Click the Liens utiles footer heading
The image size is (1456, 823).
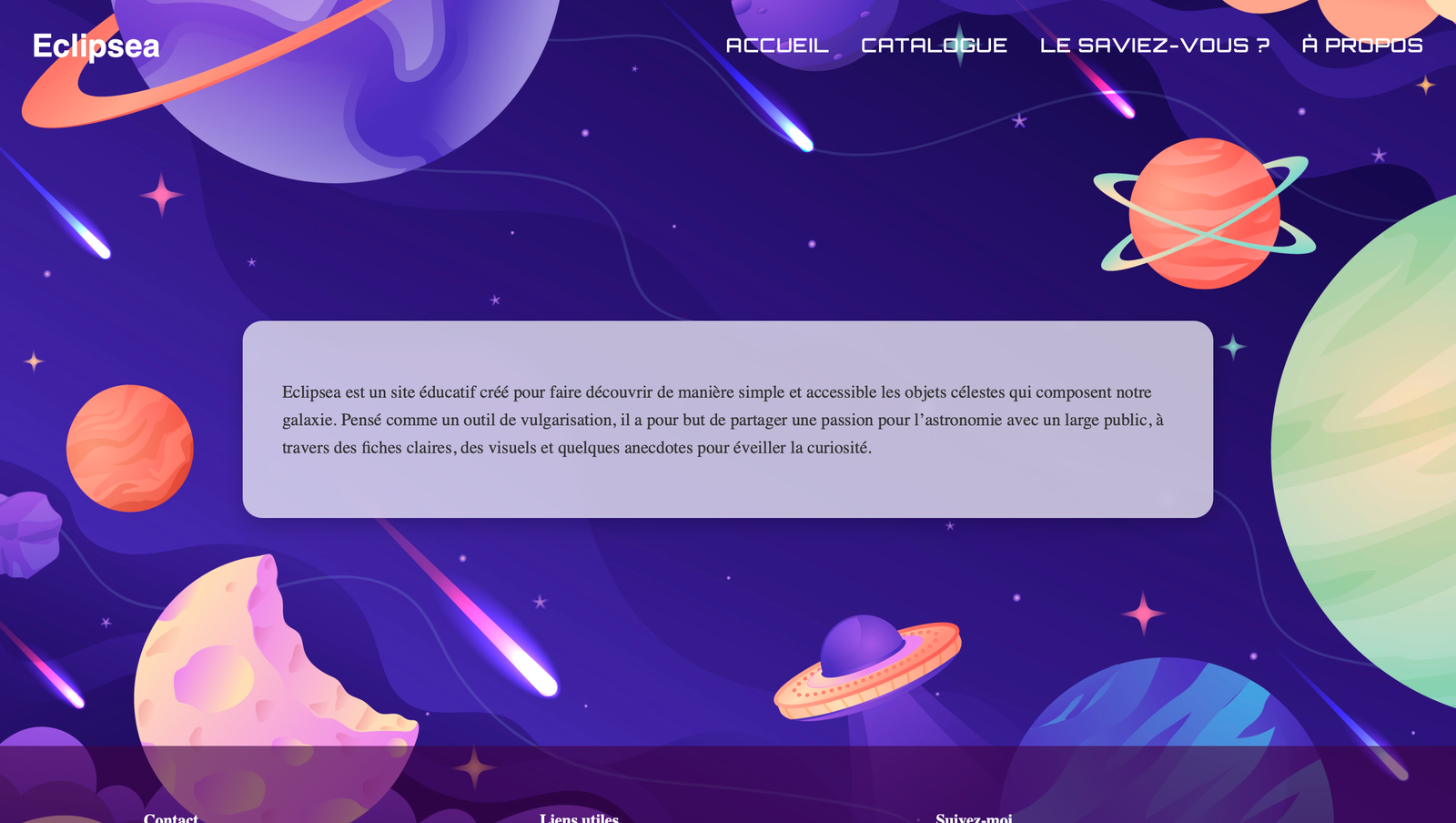[x=579, y=818]
